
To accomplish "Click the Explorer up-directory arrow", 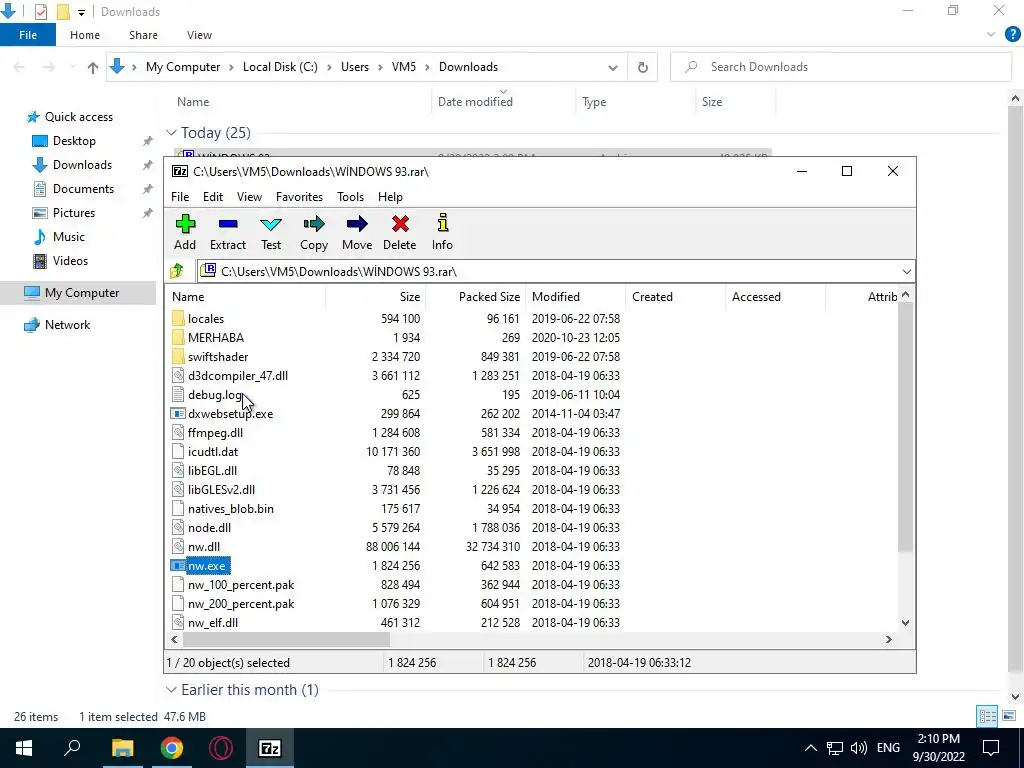I will pos(93,67).
